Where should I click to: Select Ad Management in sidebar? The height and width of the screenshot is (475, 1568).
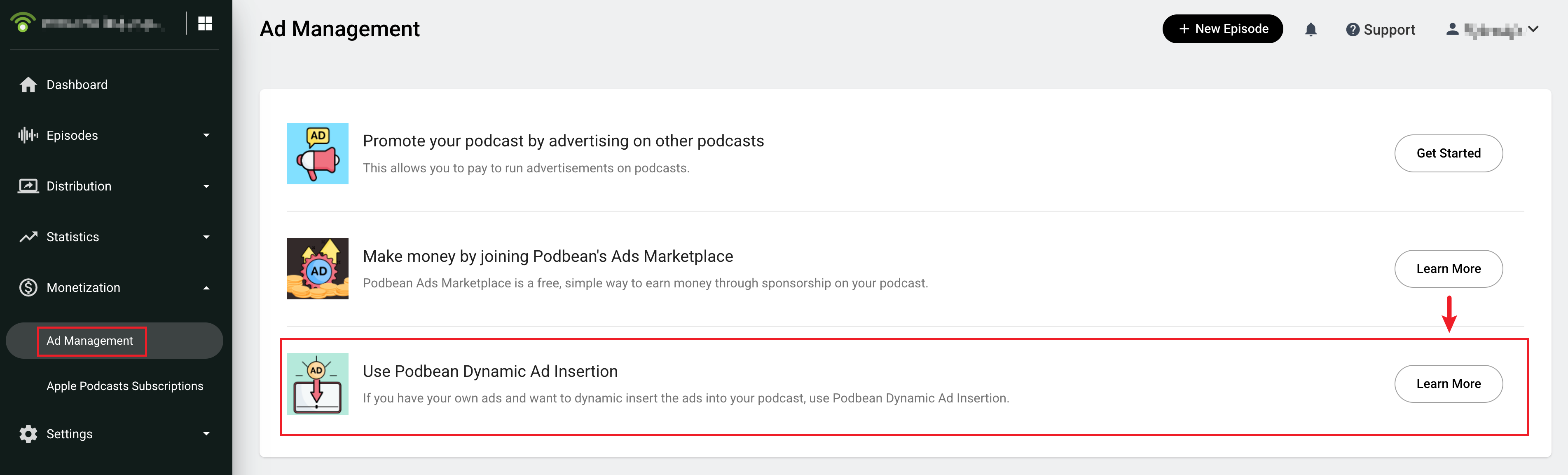pos(115,341)
